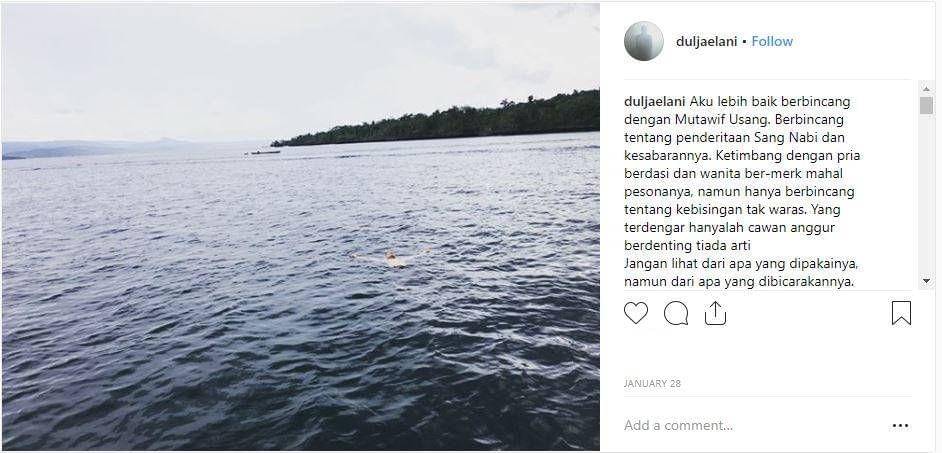Click the empty scrollbar track below the thumb
The image size is (942, 453).
tap(926, 193)
